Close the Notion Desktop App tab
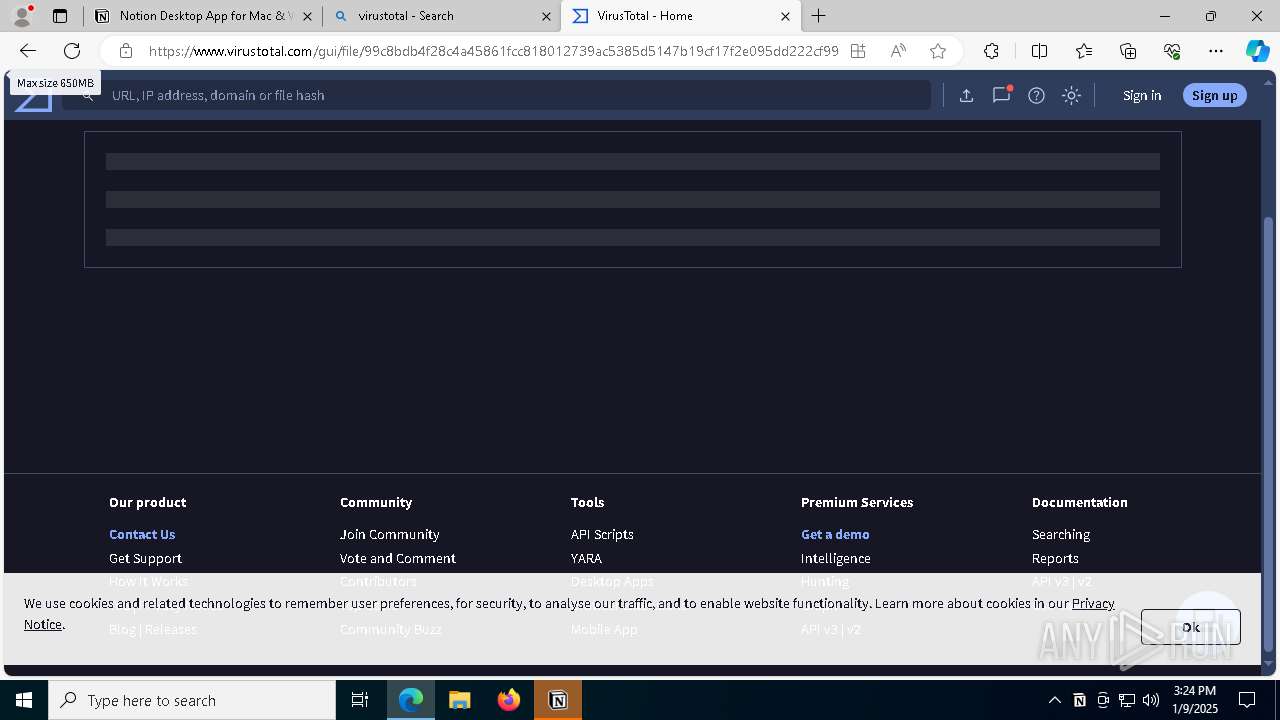Screen dimensions: 1280x720 pyautogui.click(x=307, y=16)
